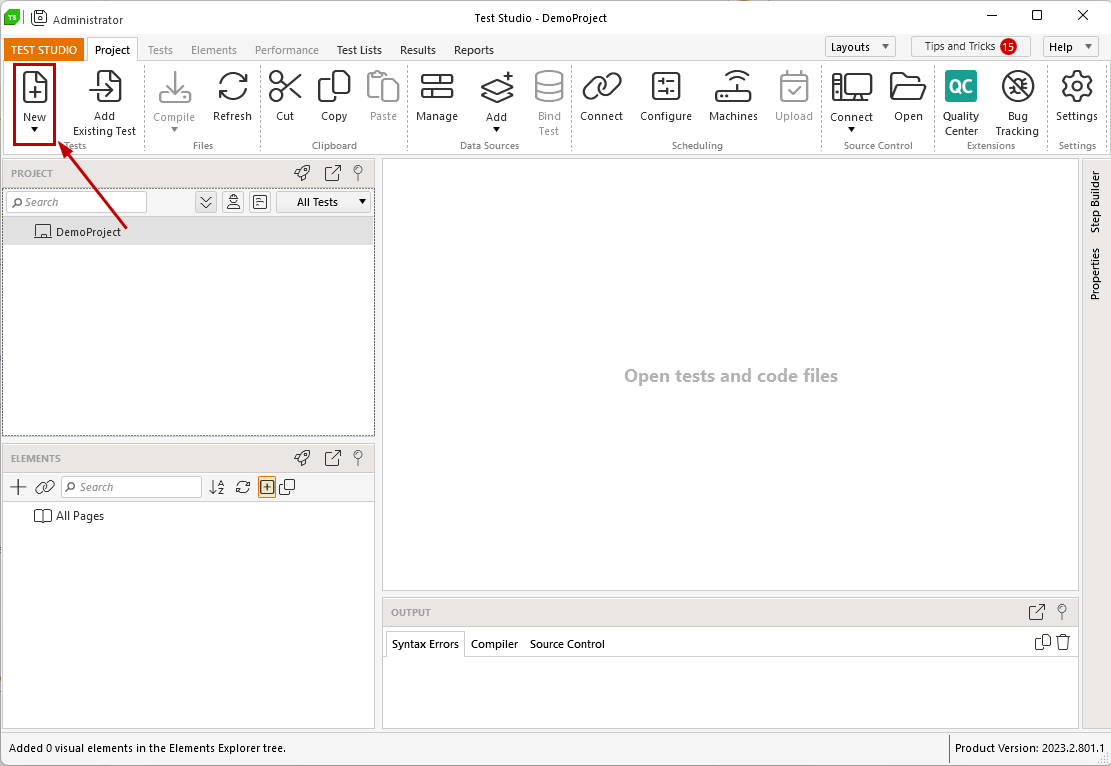Screen dimensions: 1111x766
Task: Open the New dropdown arrow
Action: [34, 130]
